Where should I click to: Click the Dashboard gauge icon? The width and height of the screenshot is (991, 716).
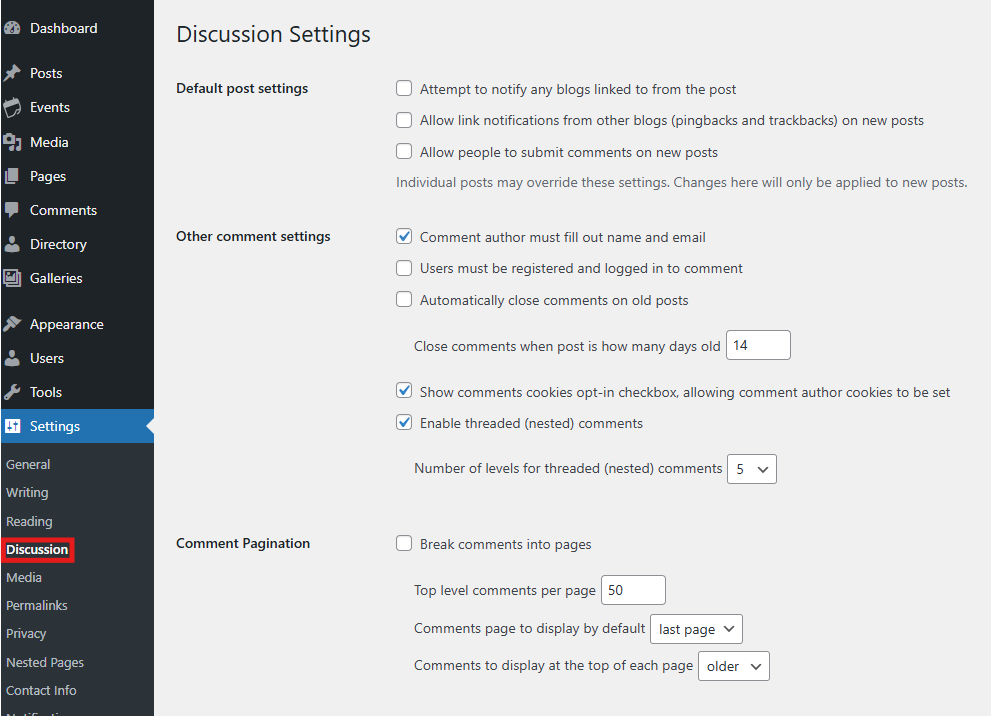12,28
